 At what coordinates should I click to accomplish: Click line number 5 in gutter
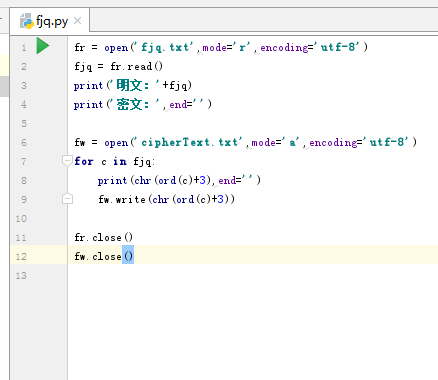[x=24, y=124]
